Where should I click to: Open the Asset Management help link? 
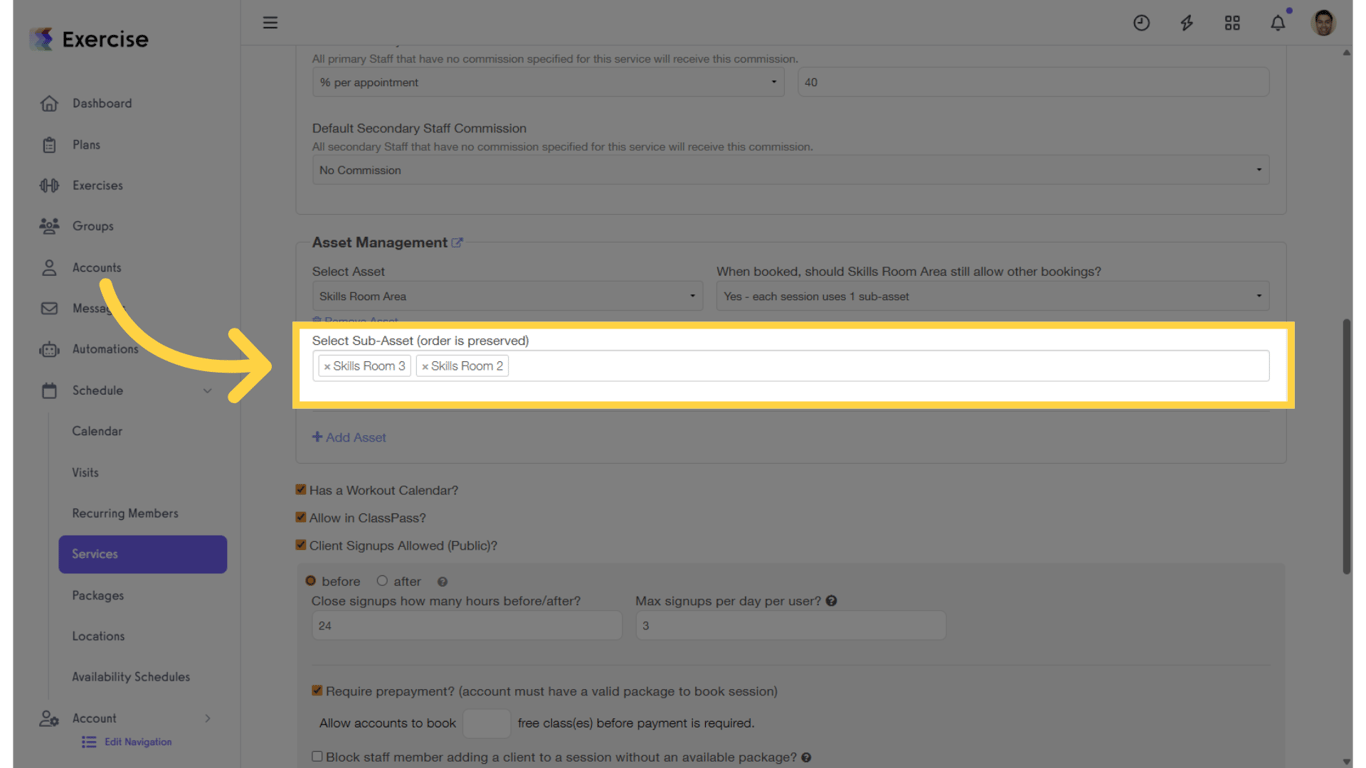pos(458,242)
